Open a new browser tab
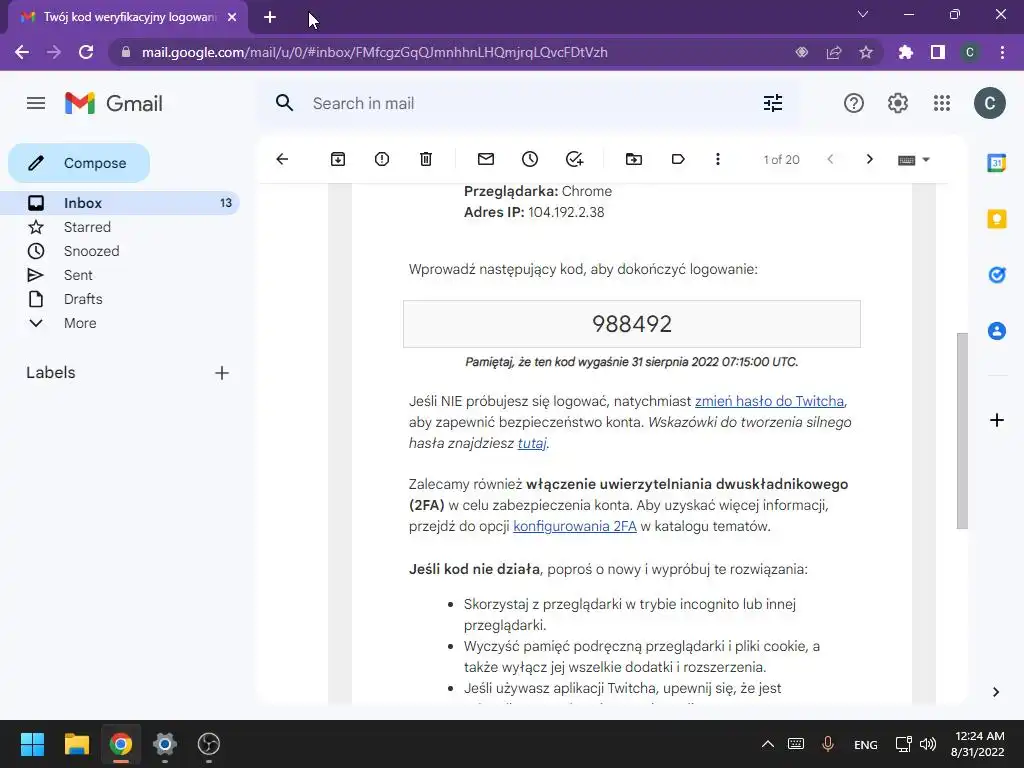 pyautogui.click(x=270, y=17)
